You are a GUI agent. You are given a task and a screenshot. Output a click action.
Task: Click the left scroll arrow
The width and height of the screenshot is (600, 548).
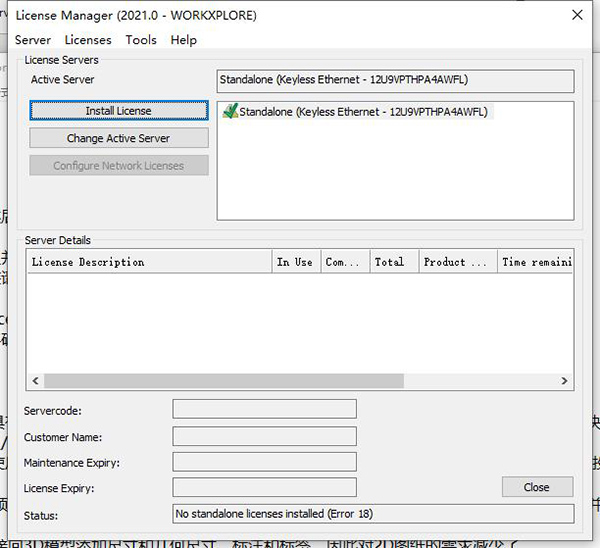(x=36, y=381)
